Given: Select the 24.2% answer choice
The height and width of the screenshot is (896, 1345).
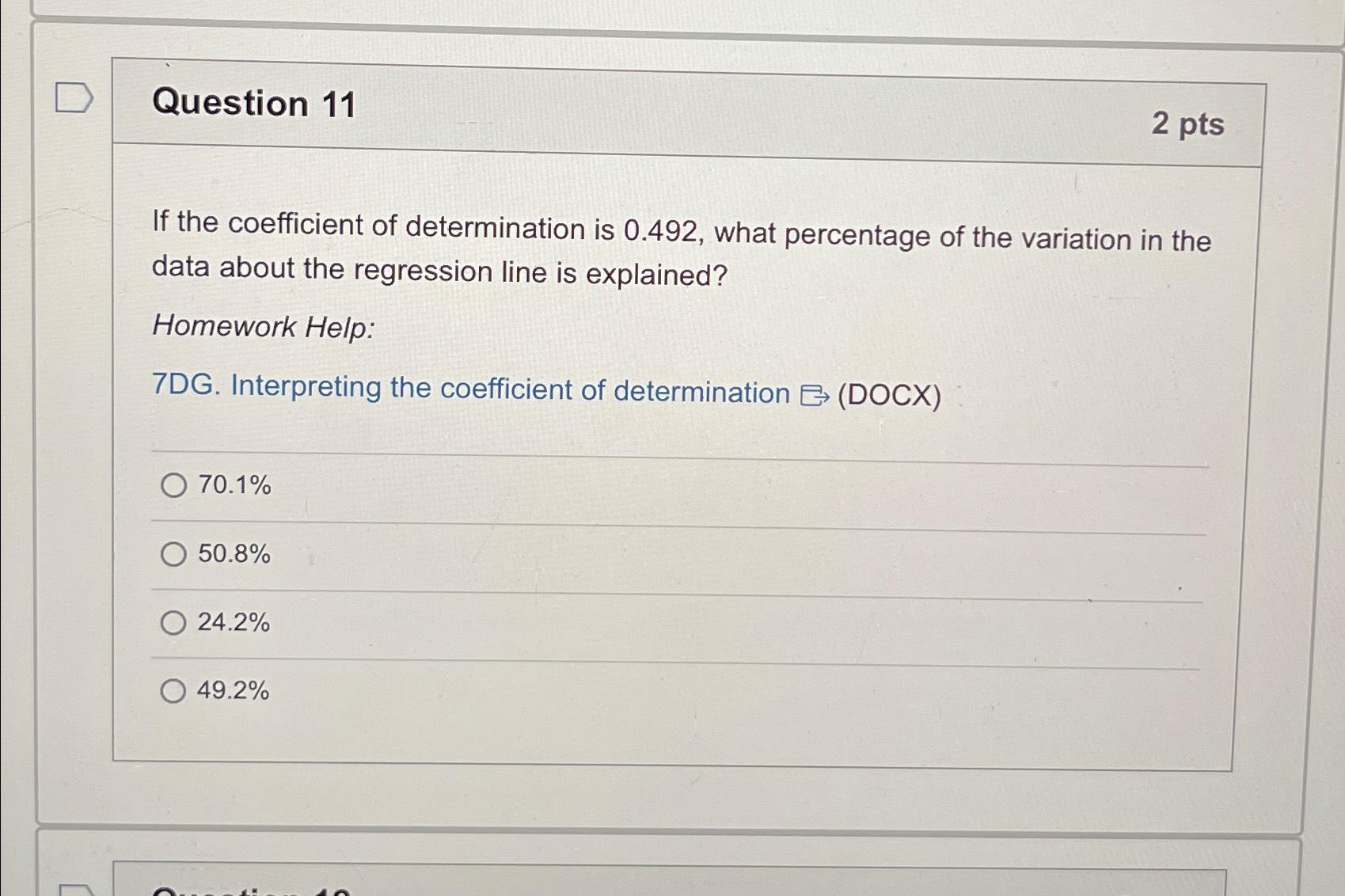Looking at the screenshot, I should click(x=173, y=623).
